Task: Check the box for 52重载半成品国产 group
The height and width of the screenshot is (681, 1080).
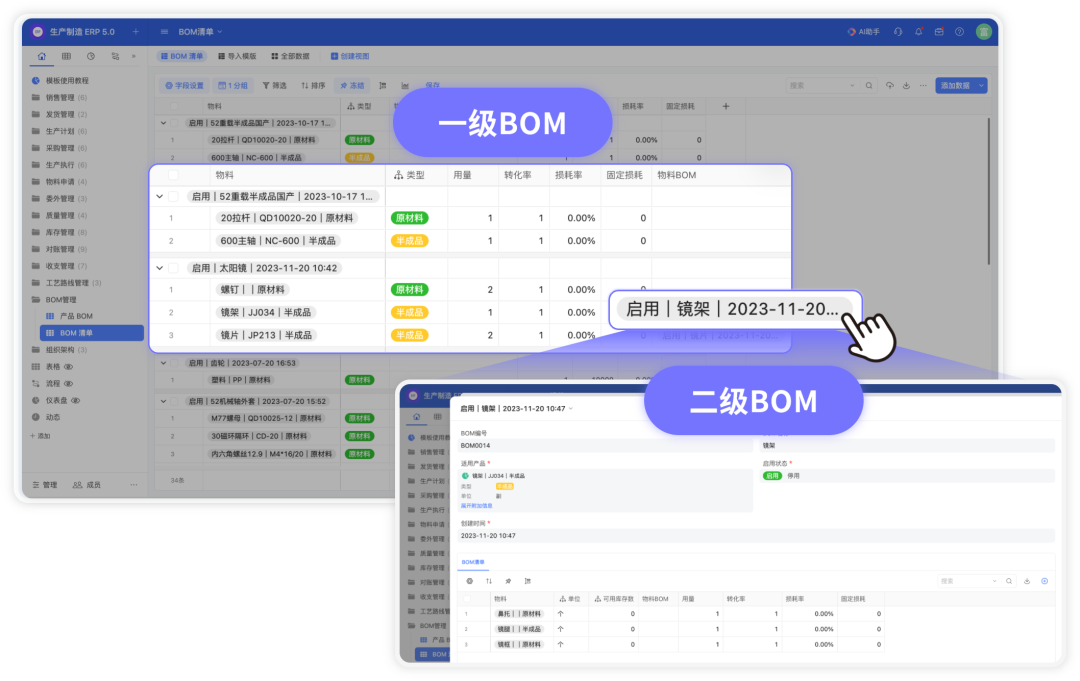Action: point(173,197)
